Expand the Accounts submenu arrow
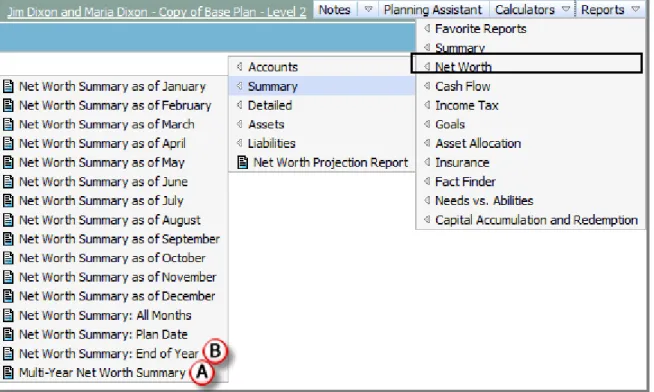 [239, 67]
